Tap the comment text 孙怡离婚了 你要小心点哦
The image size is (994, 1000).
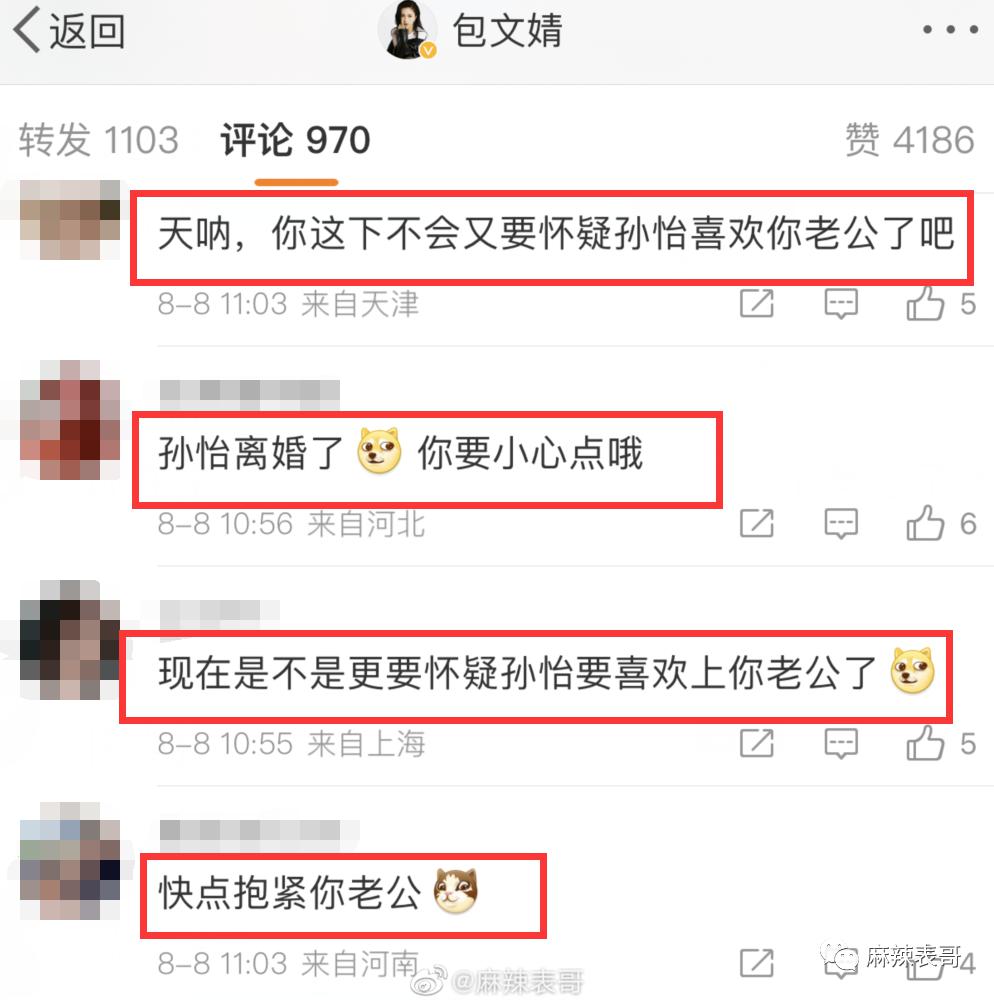click(x=400, y=453)
